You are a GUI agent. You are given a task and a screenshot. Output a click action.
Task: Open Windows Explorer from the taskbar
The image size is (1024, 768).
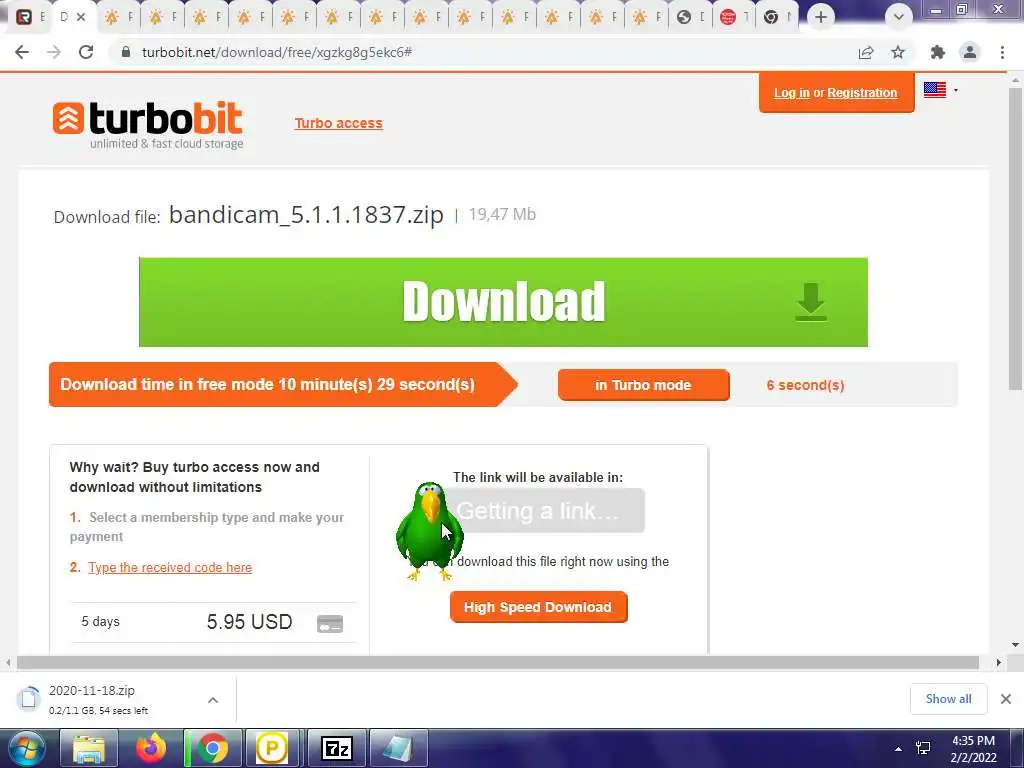point(89,748)
